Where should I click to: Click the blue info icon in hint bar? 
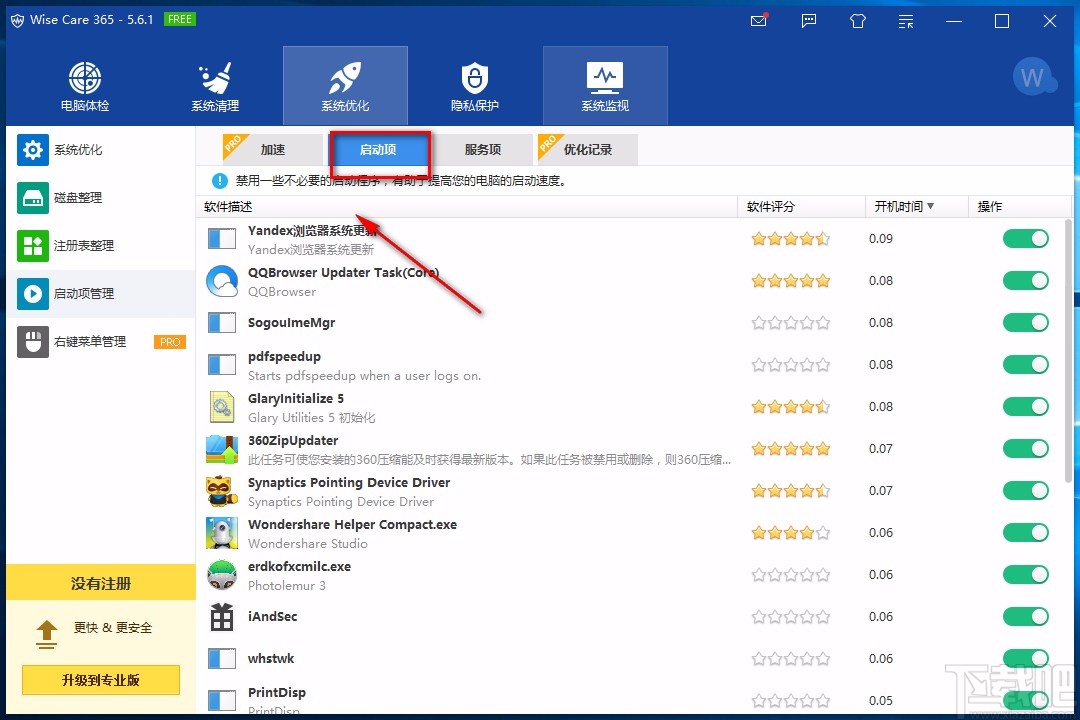pos(220,181)
